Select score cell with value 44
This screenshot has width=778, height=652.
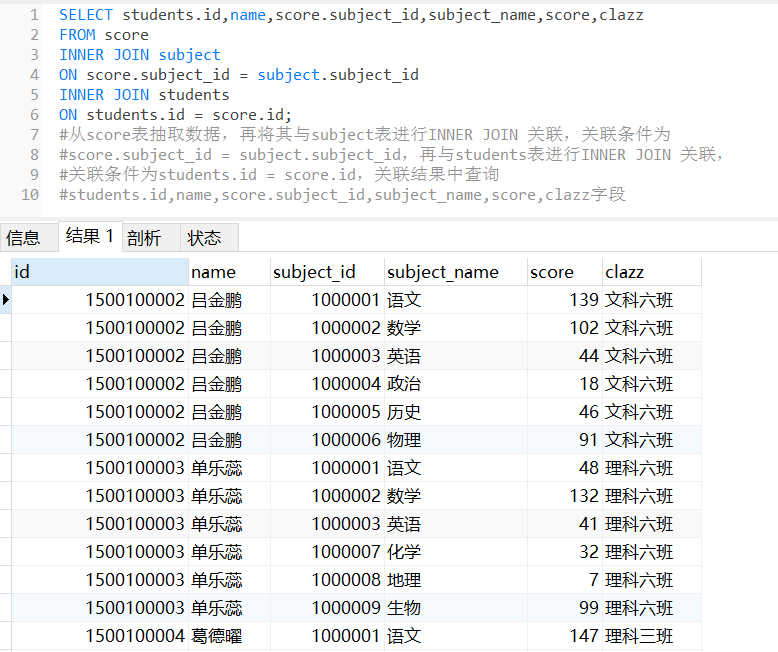coord(565,356)
